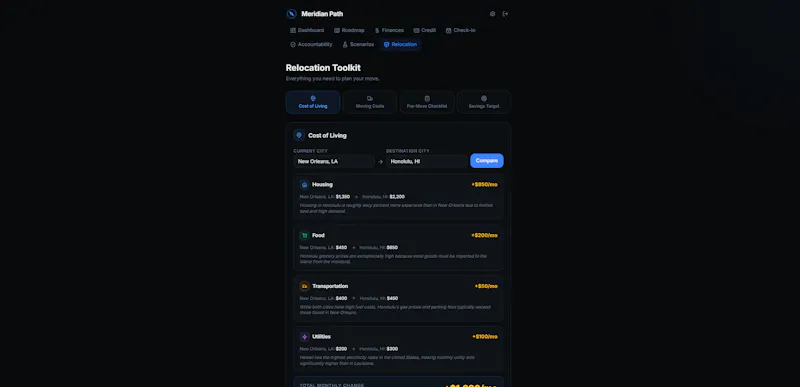The image size is (800, 387).
Task: Click the Meridian Path compass logo
Action: 291,14
